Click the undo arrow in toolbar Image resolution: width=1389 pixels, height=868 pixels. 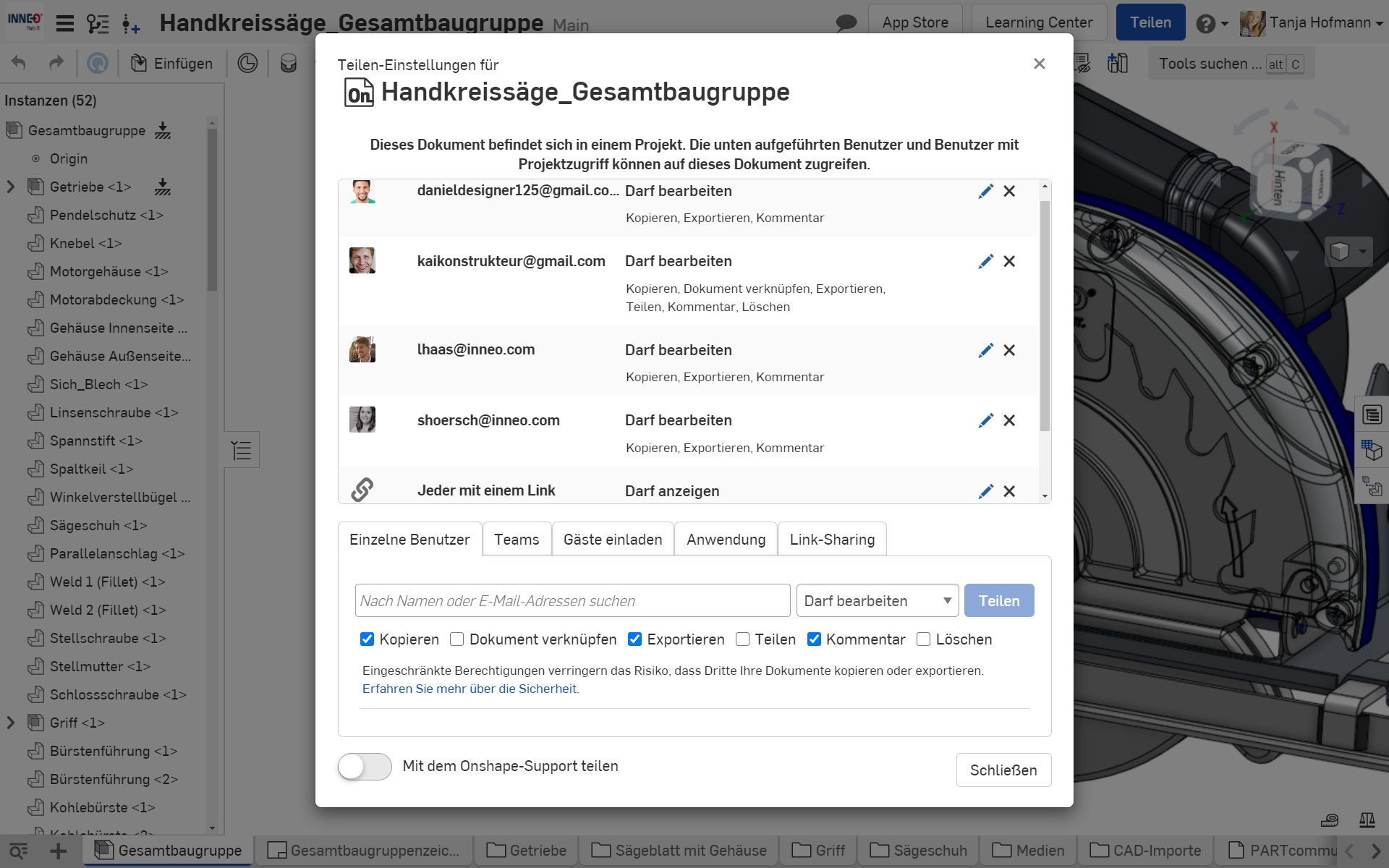[20, 64]
